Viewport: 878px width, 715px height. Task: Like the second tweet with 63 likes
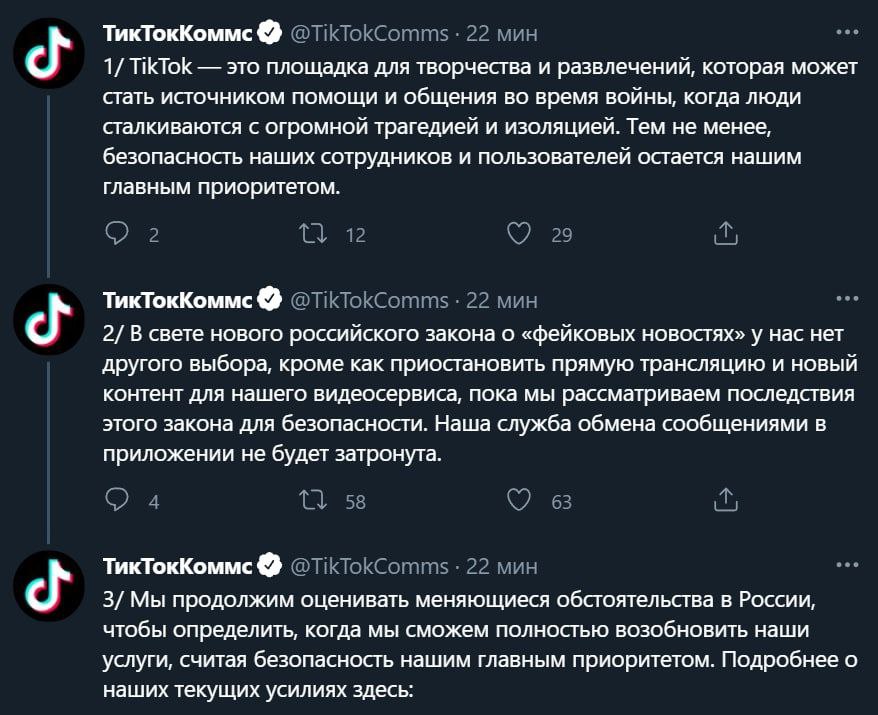click(518, 501)
